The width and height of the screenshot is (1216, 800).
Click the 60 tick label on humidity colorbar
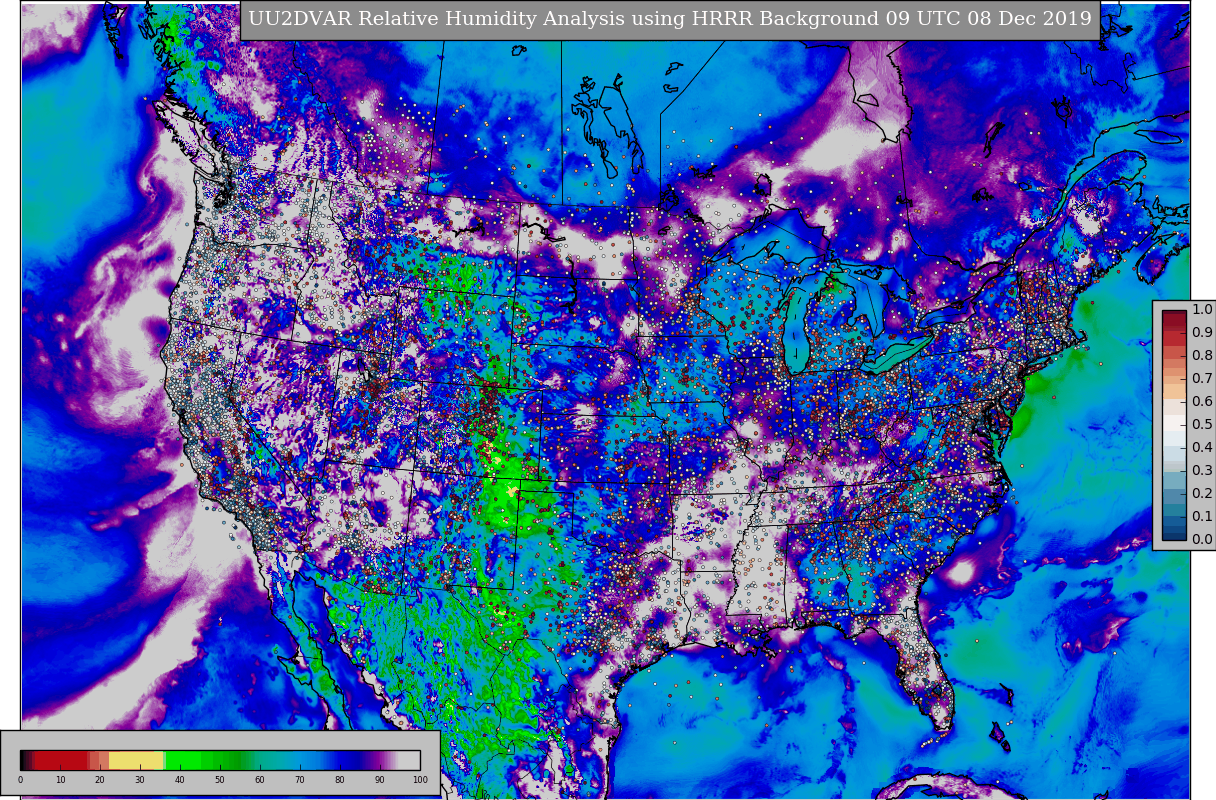(260, 780)
